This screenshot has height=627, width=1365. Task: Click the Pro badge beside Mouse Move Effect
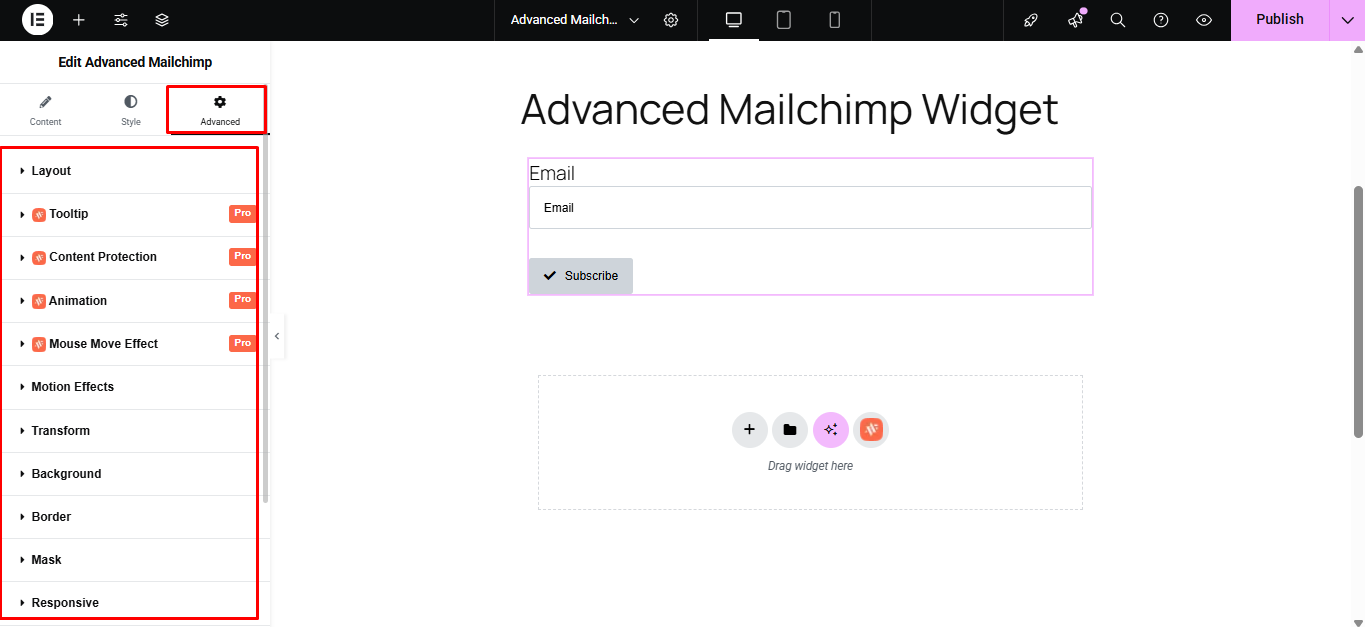tap(242, 343)
